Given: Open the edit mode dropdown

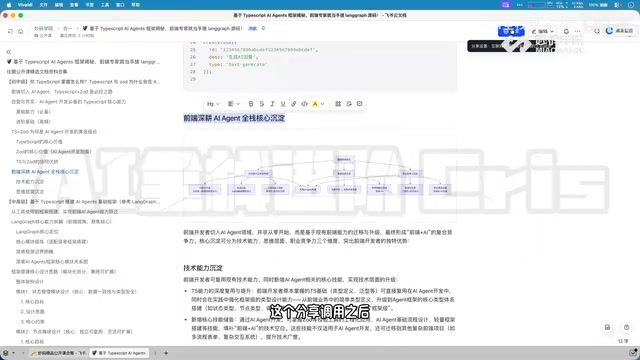Looking at the screenshot, I should point(542,31).
